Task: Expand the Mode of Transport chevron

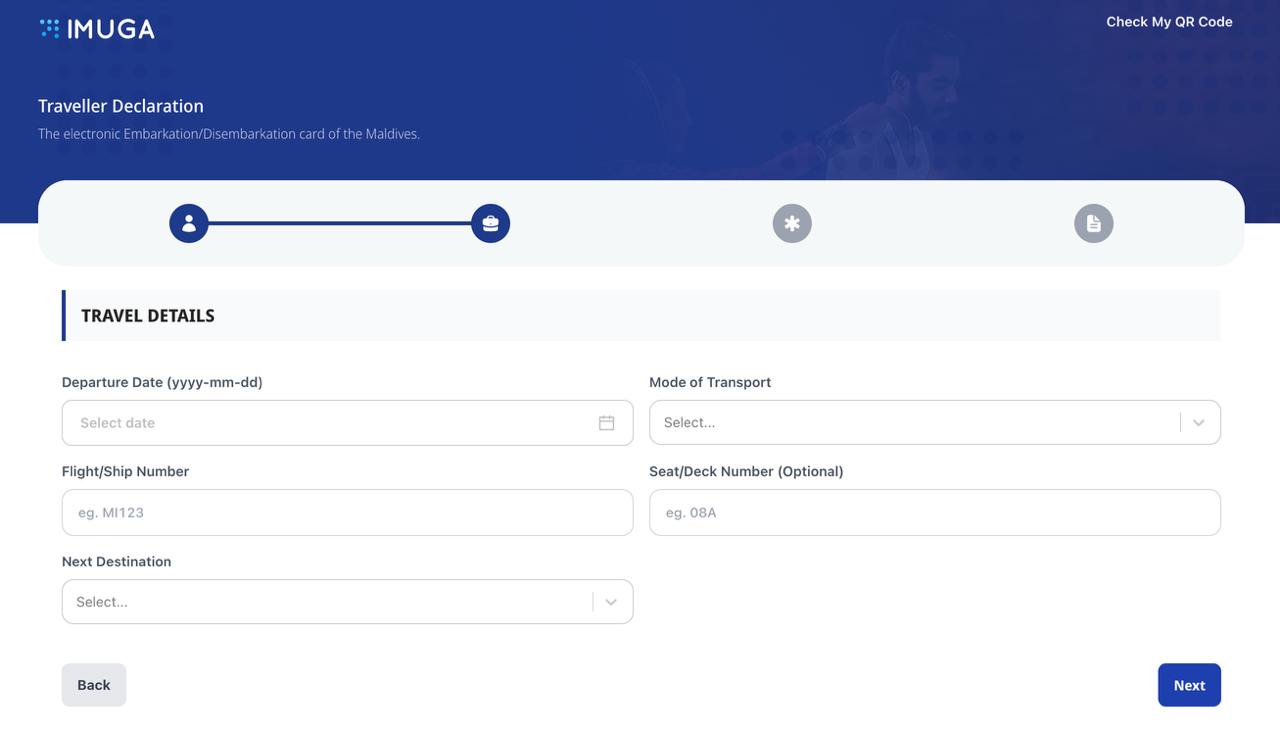Action: [1198, 423]
